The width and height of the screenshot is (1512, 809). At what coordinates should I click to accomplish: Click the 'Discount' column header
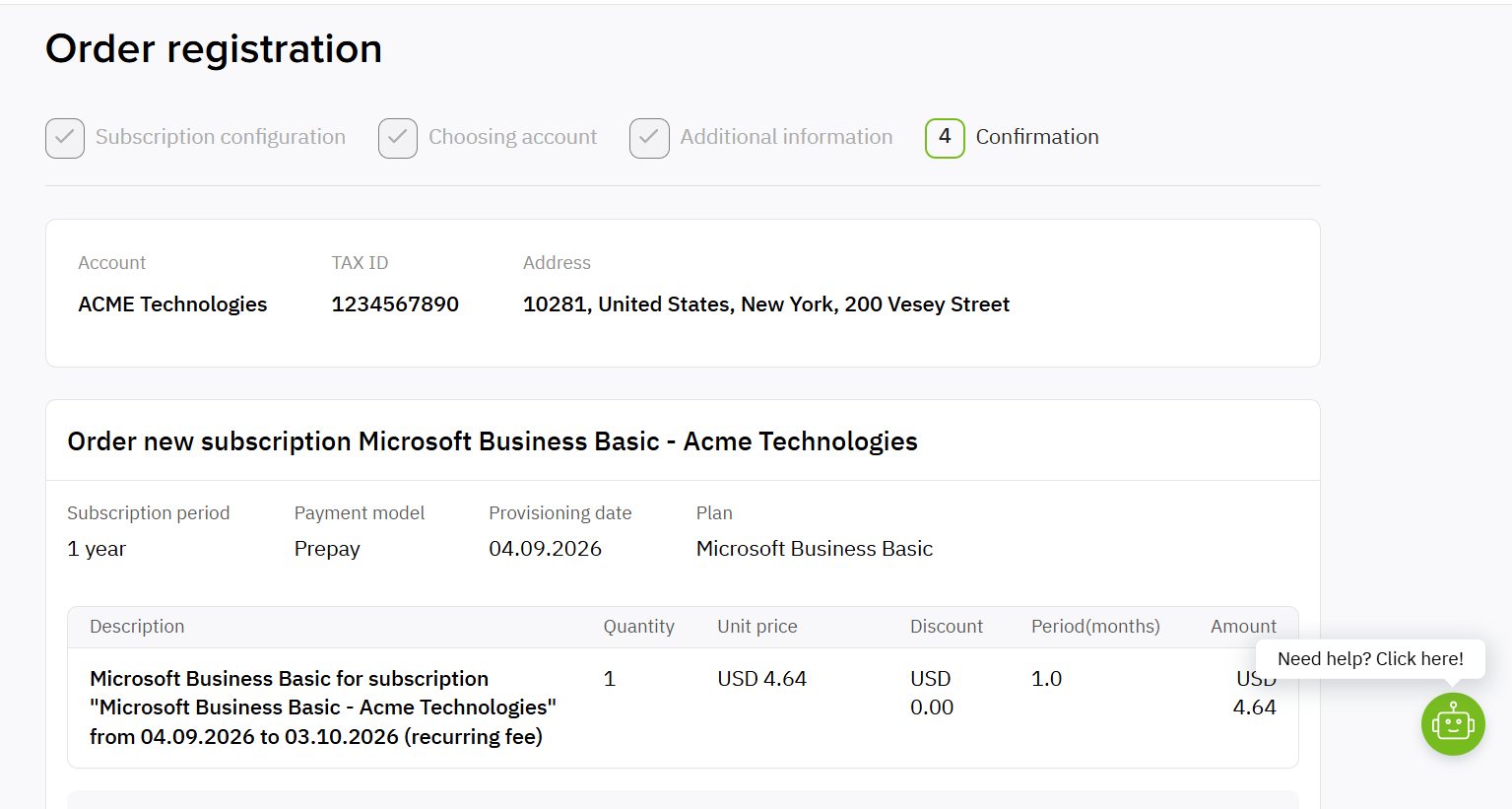[947, 627]
